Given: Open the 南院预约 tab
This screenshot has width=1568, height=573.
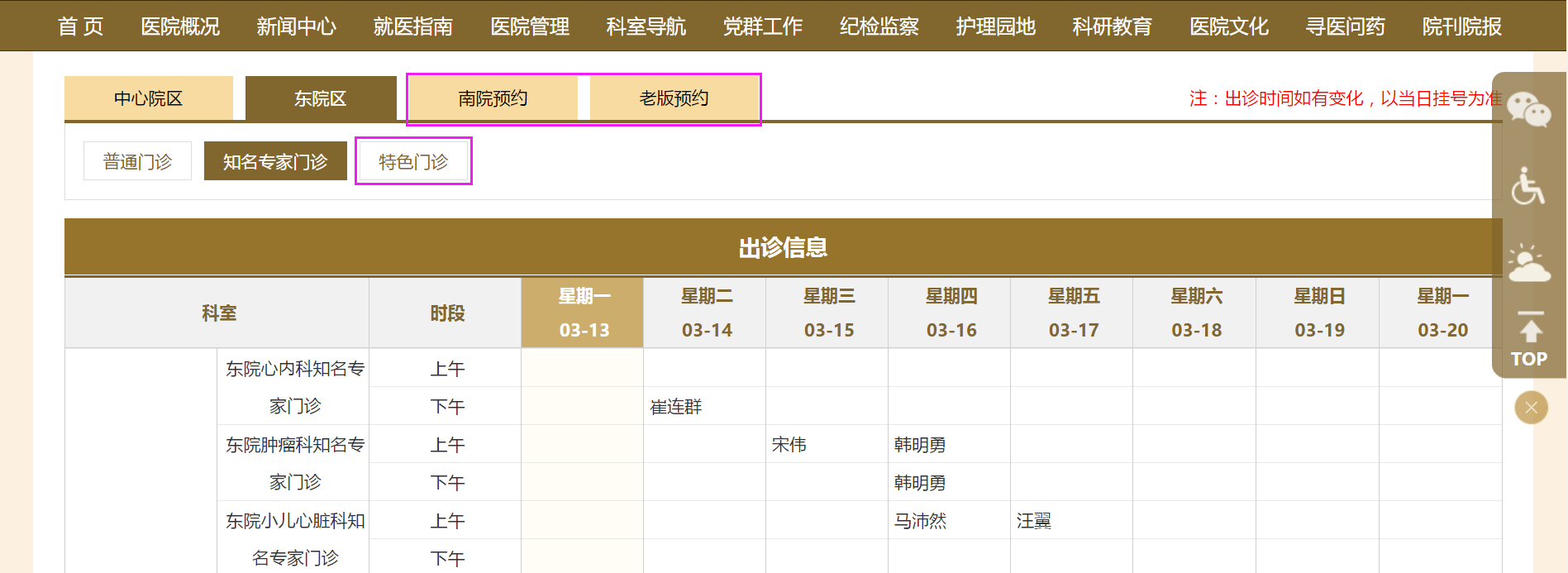Looking at the screenshot, I should [x=493, y=98].
